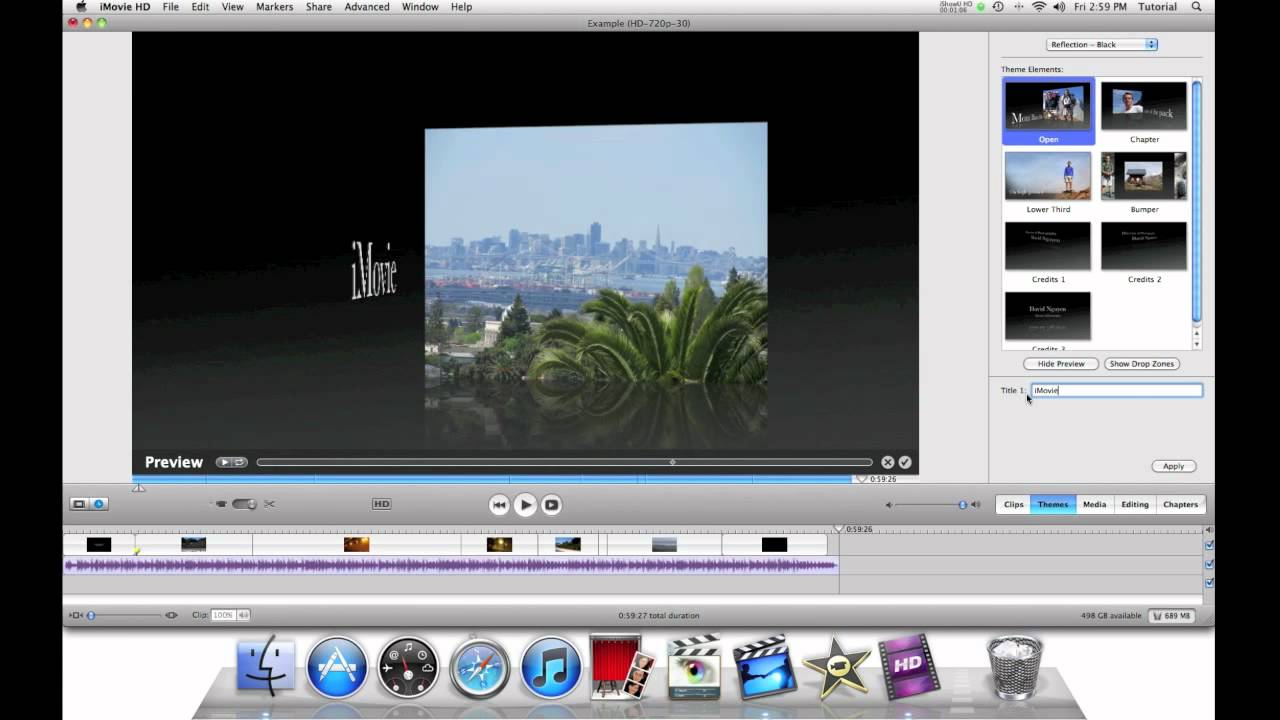Select the Credits 1 theme element
The width and height of the screenshot is (1280, 720).
click(x=1048, y=252)
